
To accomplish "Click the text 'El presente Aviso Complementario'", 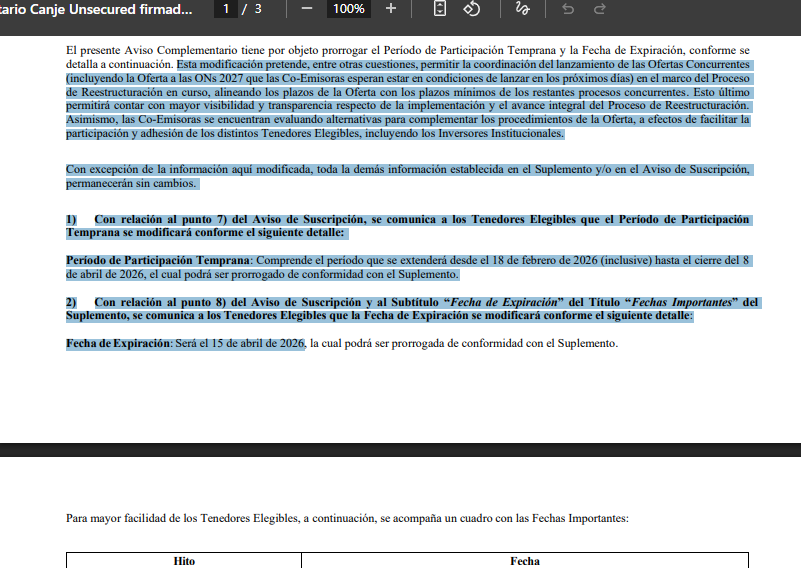I will tap(152, 50).
